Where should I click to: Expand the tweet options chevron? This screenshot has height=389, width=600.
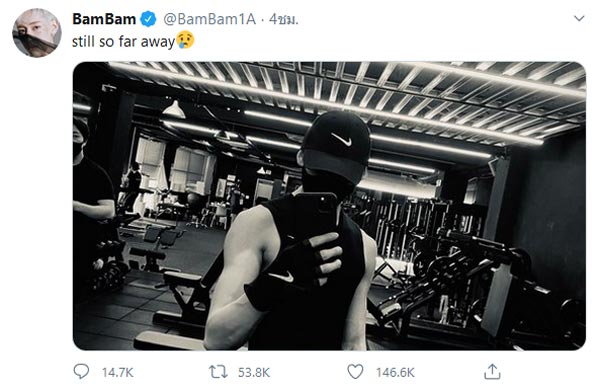click(x=579, y=18)
